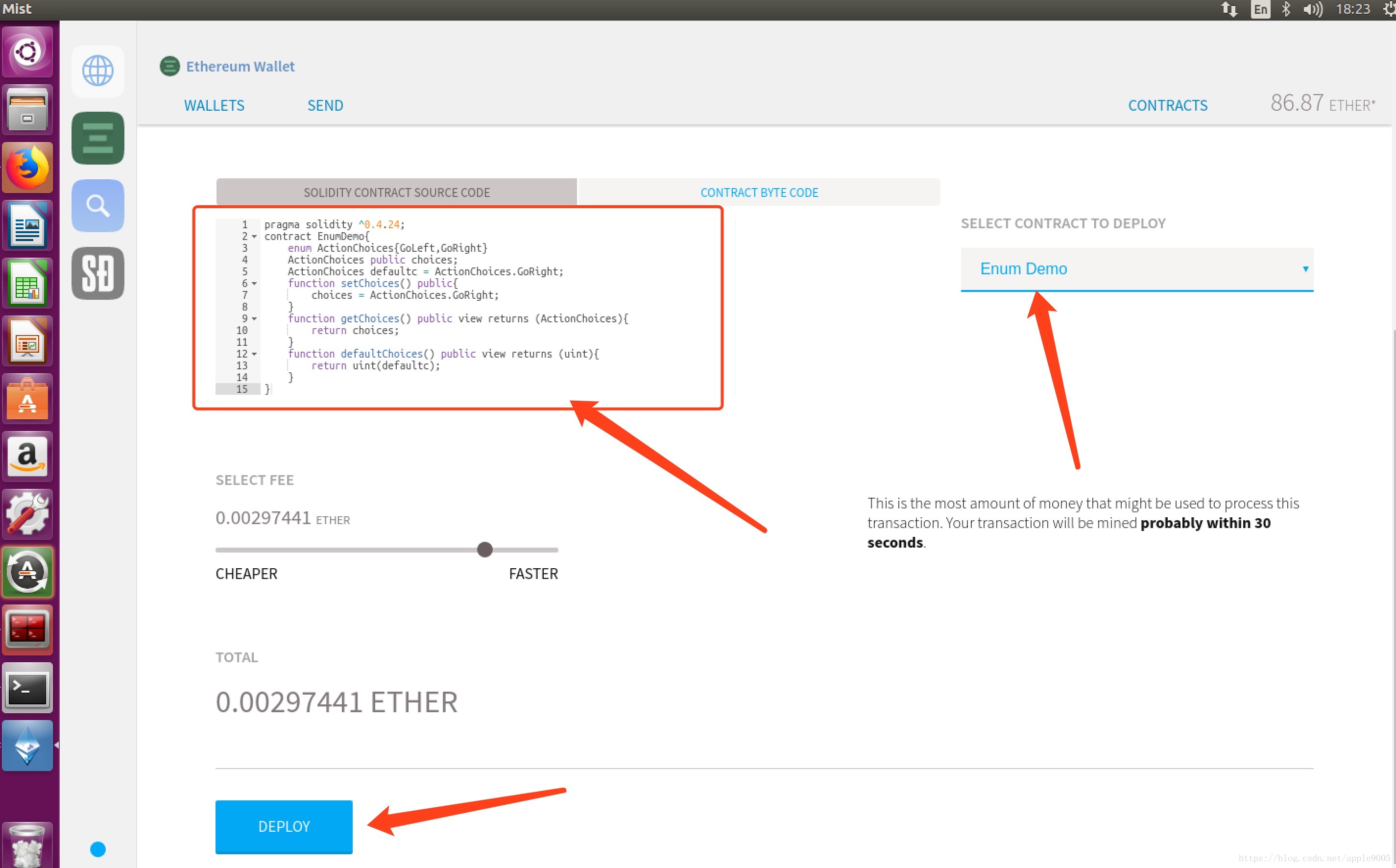Collapse the contract EnumDemo fold arrow

[x=254, y=237]
